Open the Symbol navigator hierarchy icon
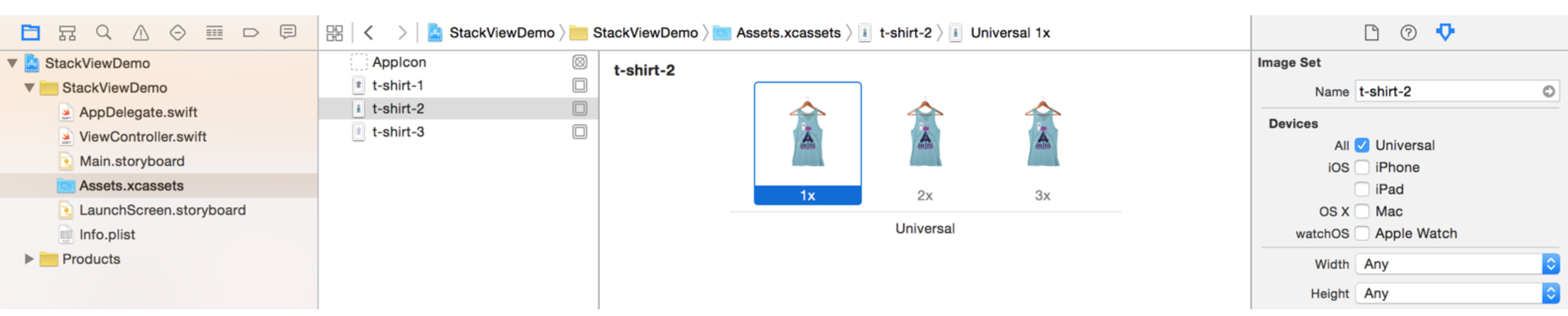Screen dimensions: 1568x316 coord(67,32)
